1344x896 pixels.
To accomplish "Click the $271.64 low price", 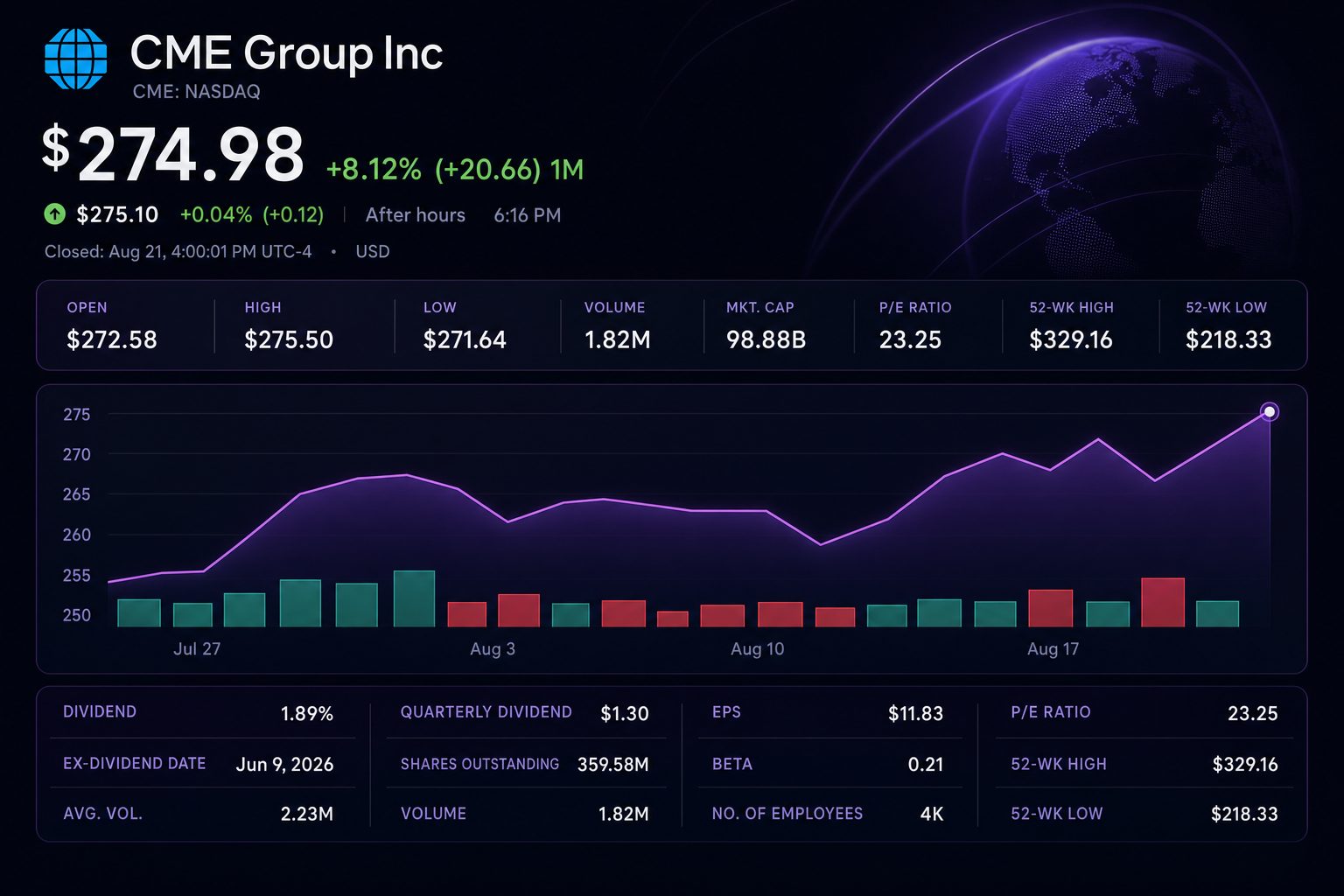I will pos(465,339).
